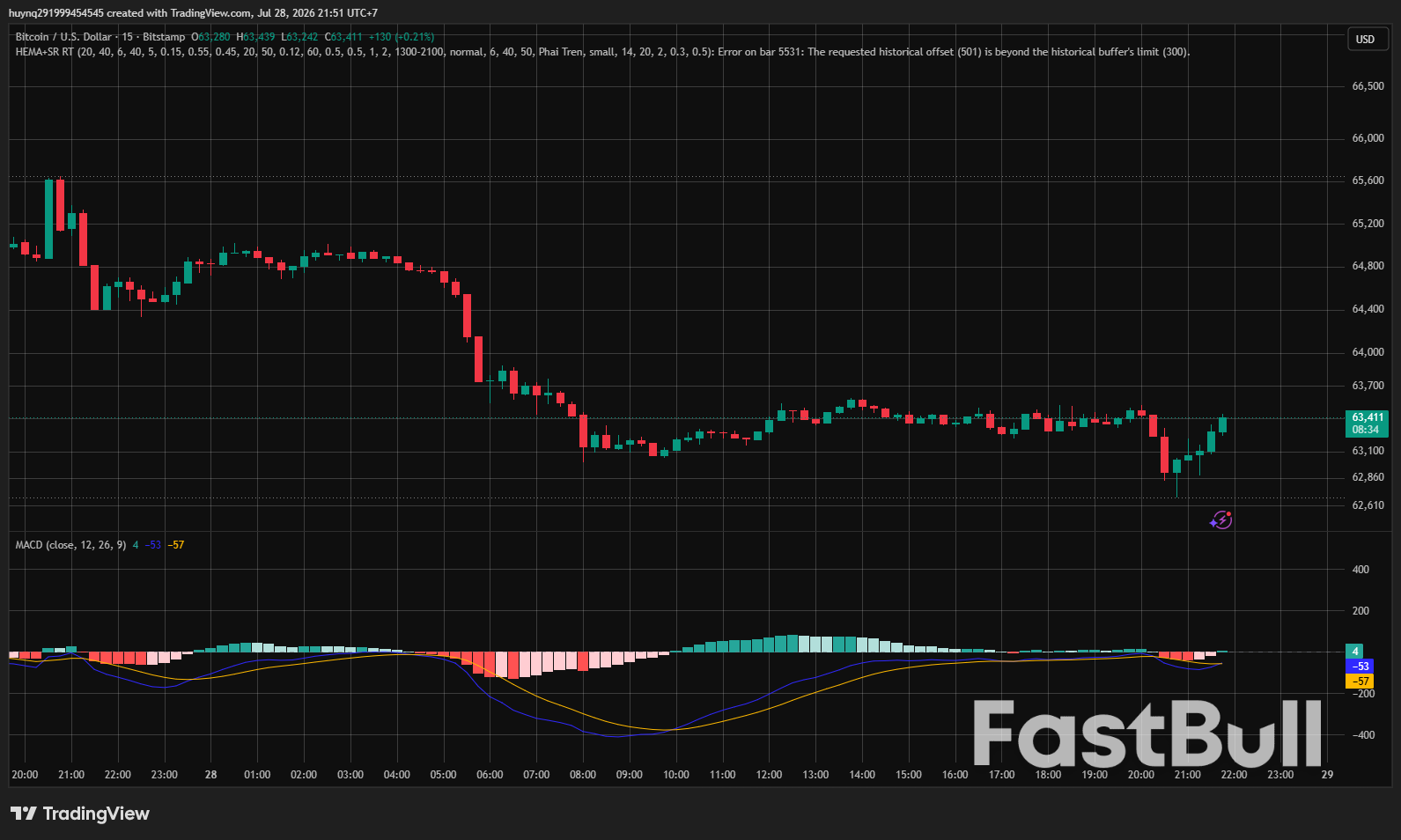Click the 62,610 price scale label
The image size is (1401, 840).
[x=1368, y=505]
